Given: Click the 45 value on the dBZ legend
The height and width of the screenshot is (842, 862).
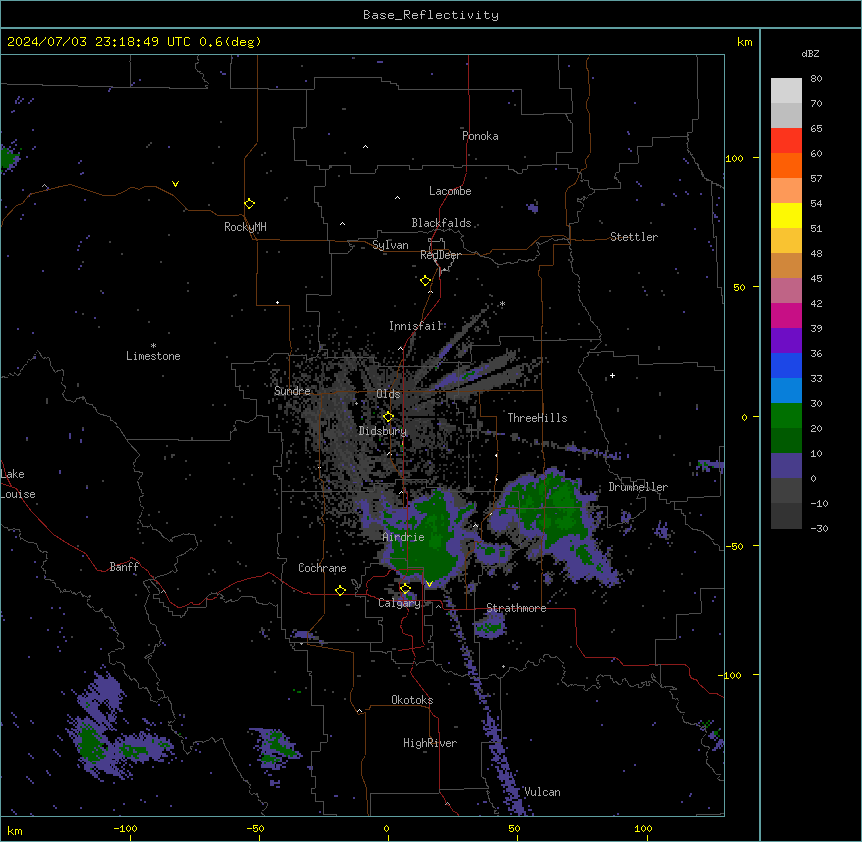Looking at the screenshot, I should [816, 279].
